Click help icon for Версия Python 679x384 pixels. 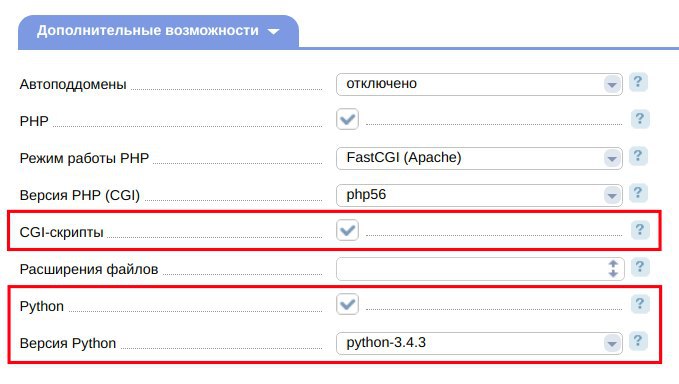[638, 341]
